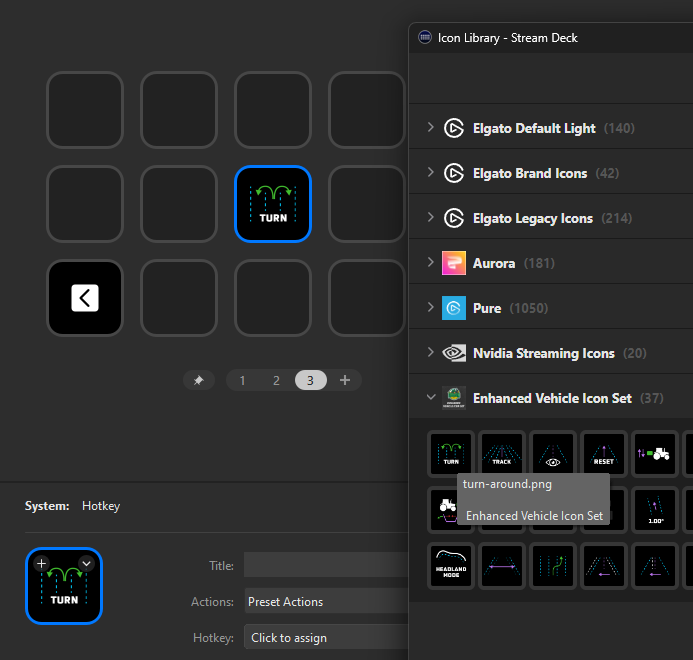Expand the Aurora icon pack

(x=430, y=262)
